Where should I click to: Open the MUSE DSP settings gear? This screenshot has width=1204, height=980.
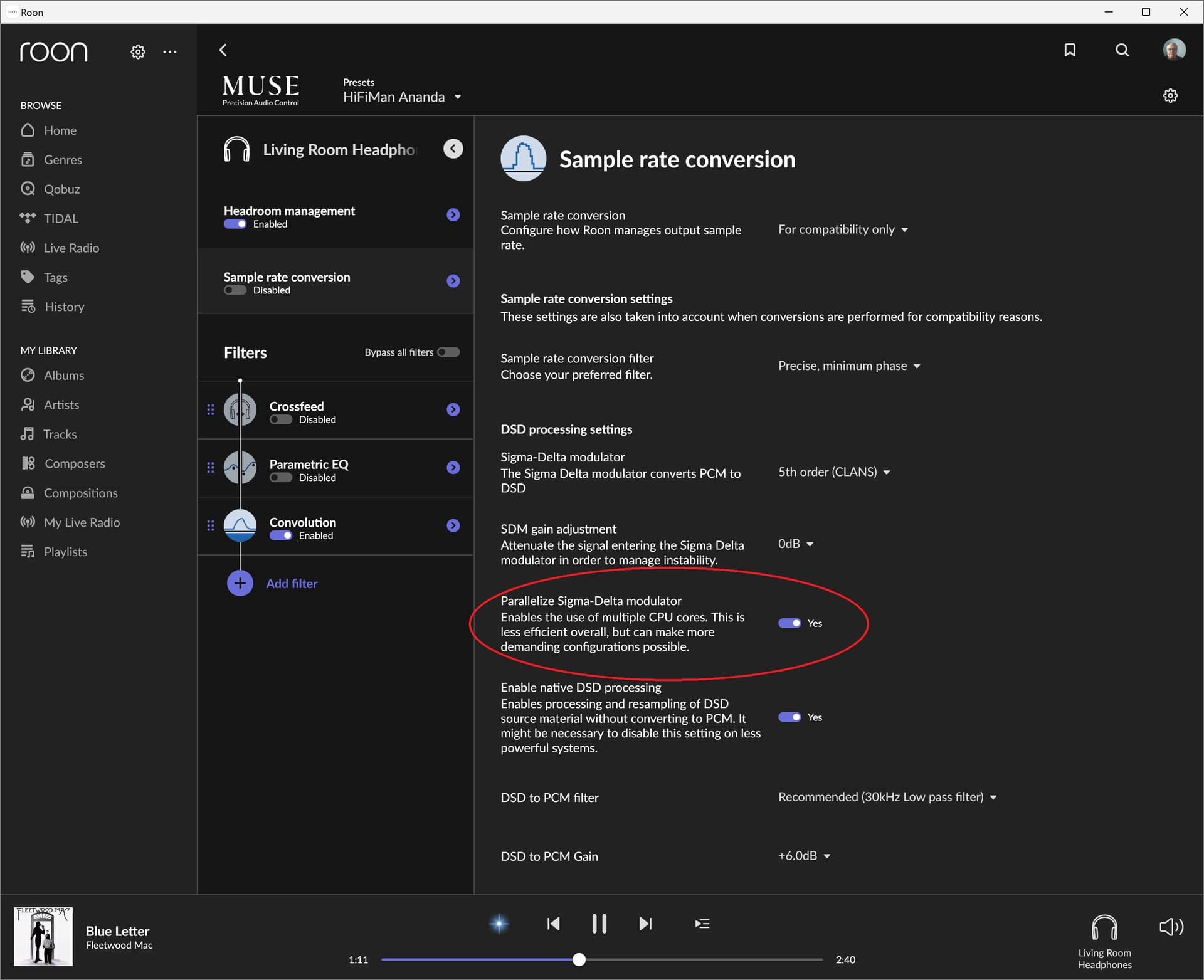1170,95
